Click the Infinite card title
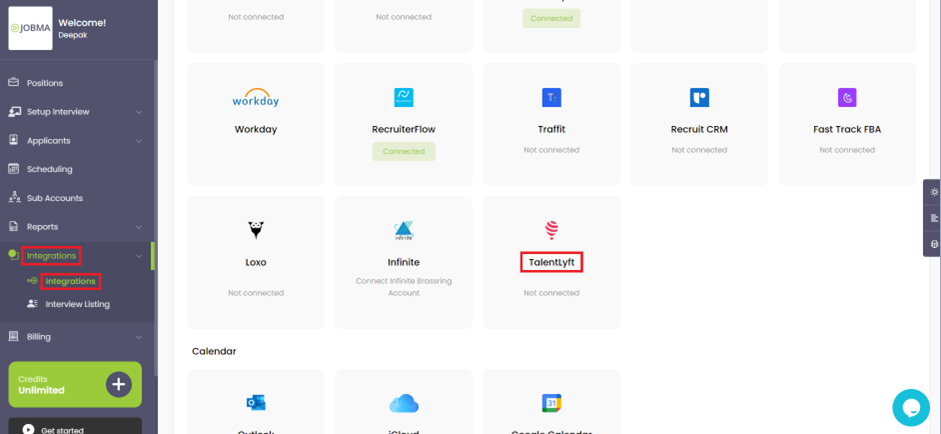The width and height of the screenshot is (941, 434). (x=403, y=262)
